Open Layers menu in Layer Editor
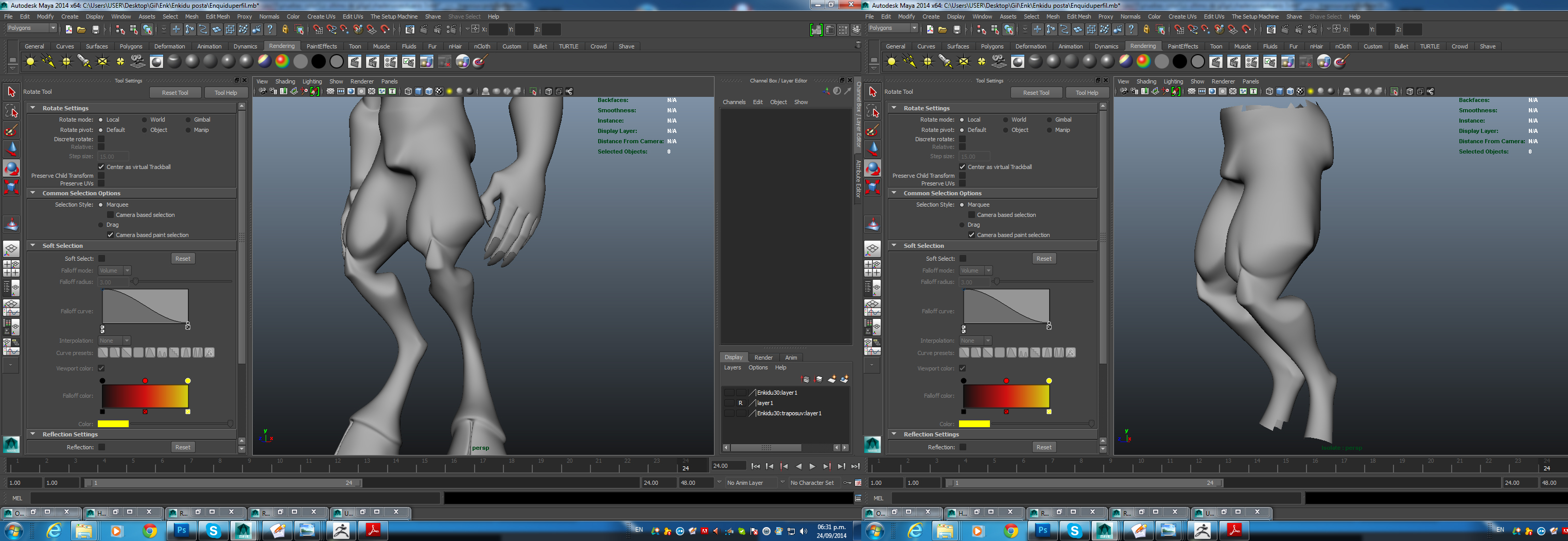This screenshot has height=541, width=1568. pos(732,367)
